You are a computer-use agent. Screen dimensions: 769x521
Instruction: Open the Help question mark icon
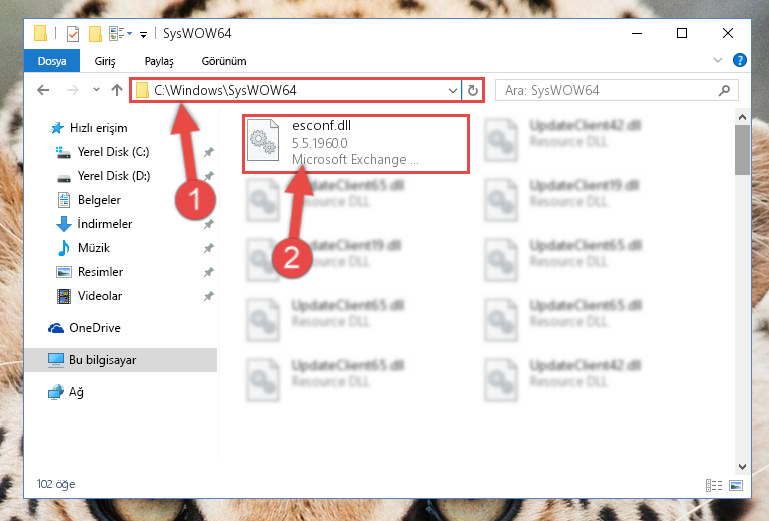tap(740, 60)
